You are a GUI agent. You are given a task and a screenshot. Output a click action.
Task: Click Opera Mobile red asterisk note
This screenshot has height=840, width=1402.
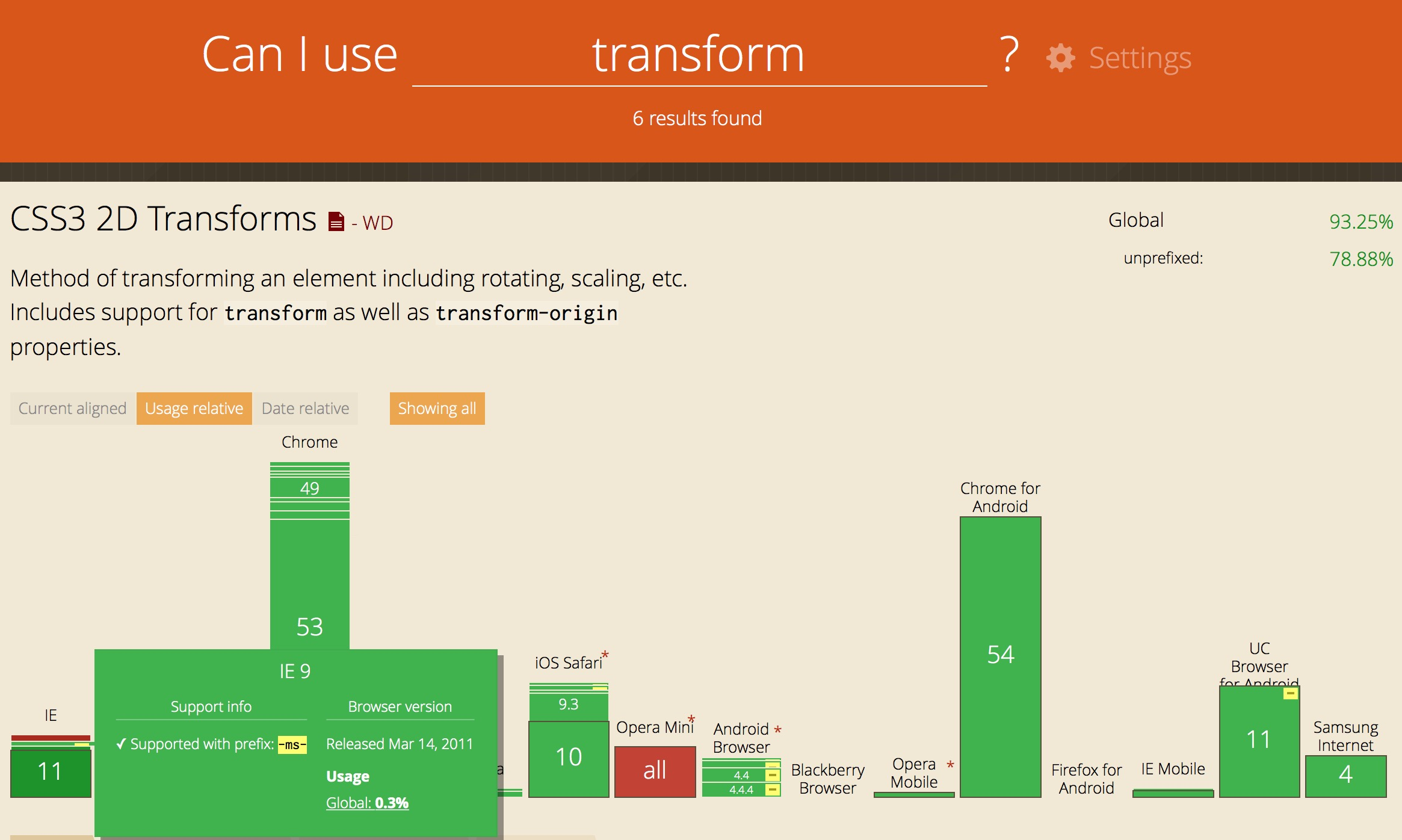950,765
